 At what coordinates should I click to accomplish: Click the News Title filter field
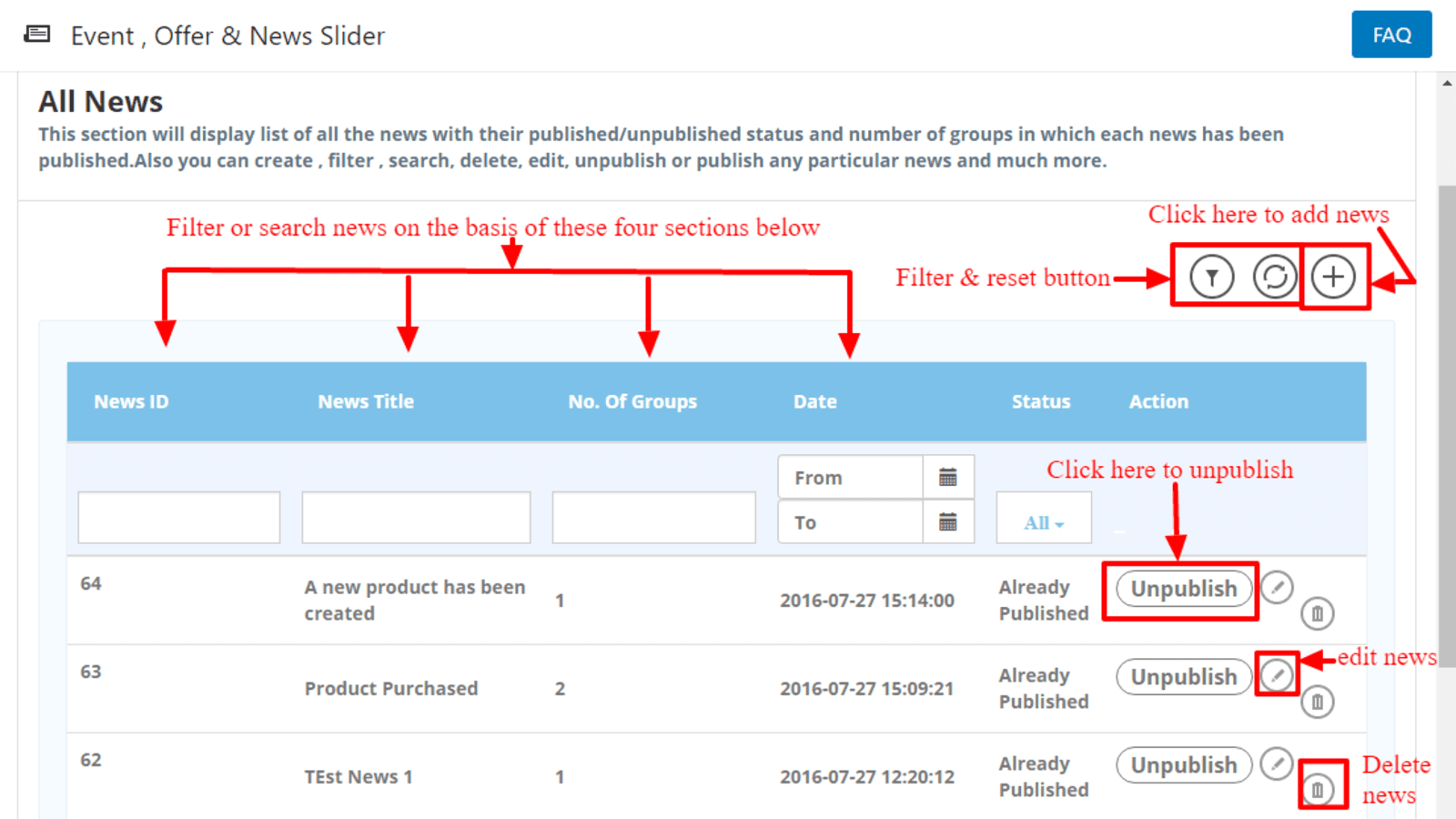tap(416, 518)
